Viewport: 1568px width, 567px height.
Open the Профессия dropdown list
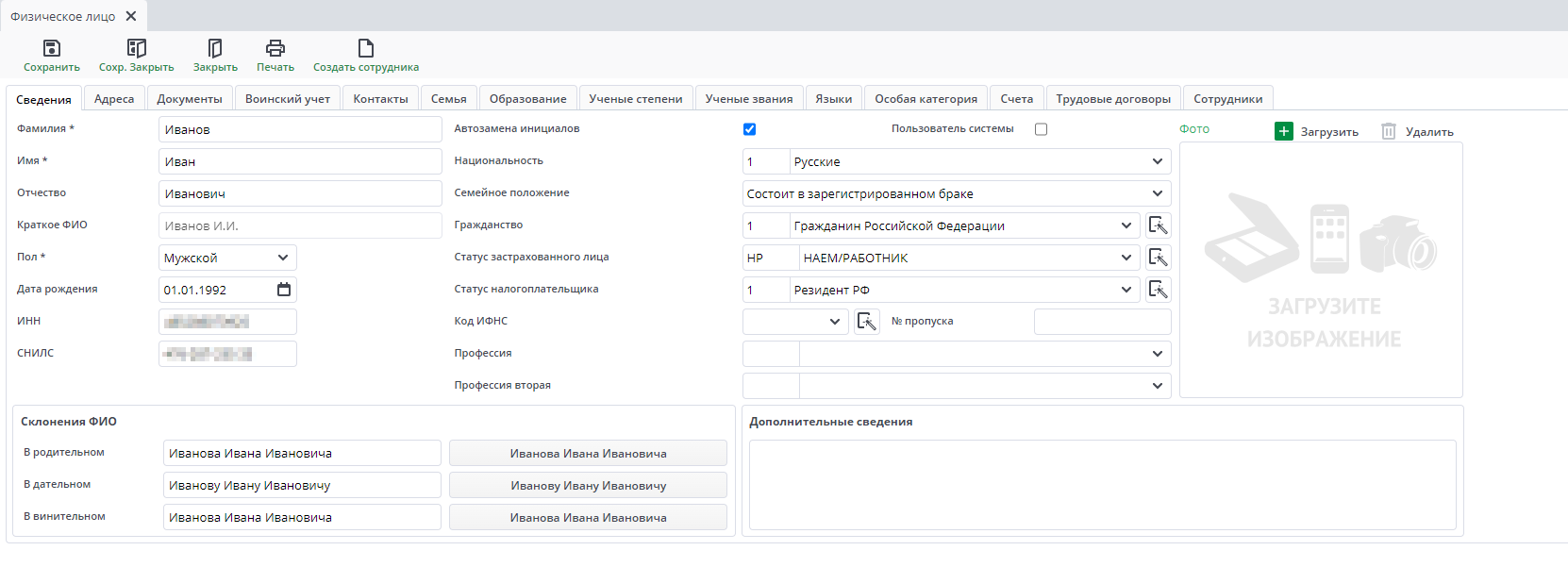click(x=1157, y=354)
